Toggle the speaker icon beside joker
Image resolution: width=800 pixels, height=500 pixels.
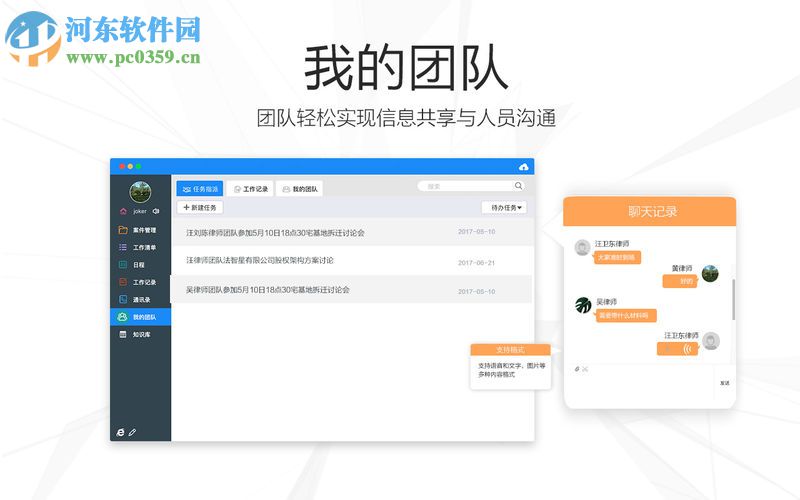[x=156, y=211]
